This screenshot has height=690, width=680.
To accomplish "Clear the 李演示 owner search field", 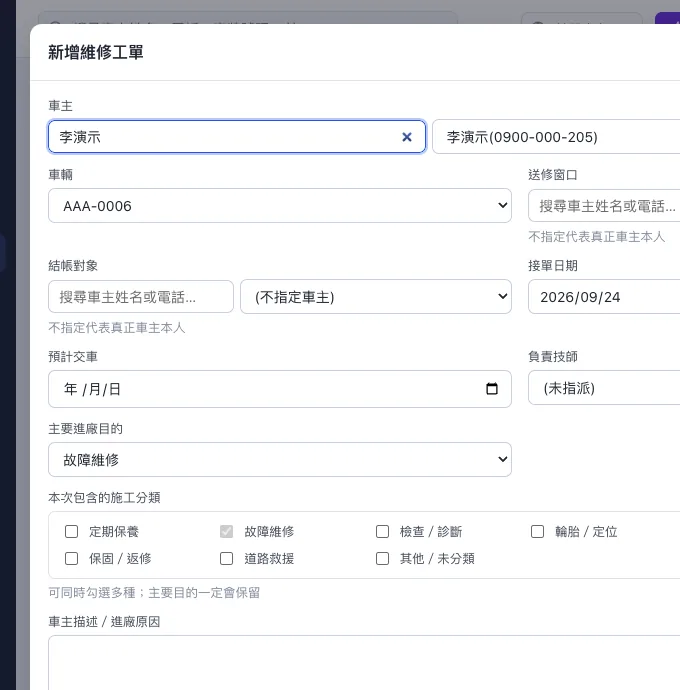I will 407,137.
